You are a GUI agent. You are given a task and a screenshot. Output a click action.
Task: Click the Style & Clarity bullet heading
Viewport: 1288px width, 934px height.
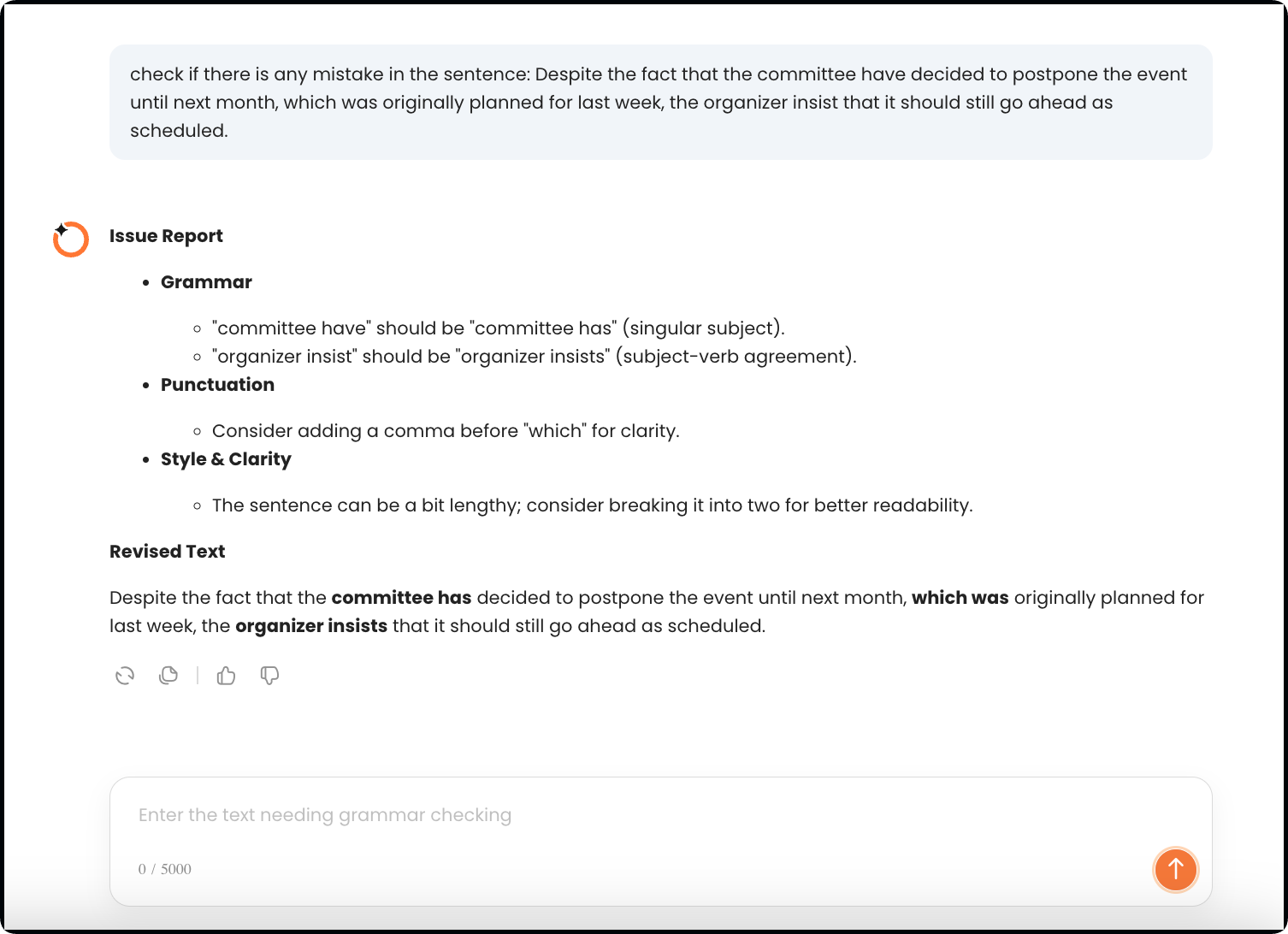click(226, 459)
